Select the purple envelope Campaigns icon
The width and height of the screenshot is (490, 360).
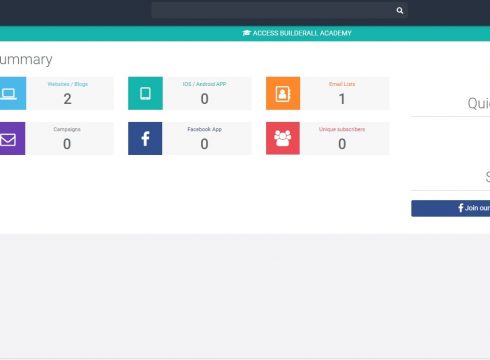pyautogui.click(x=12, y=138)
